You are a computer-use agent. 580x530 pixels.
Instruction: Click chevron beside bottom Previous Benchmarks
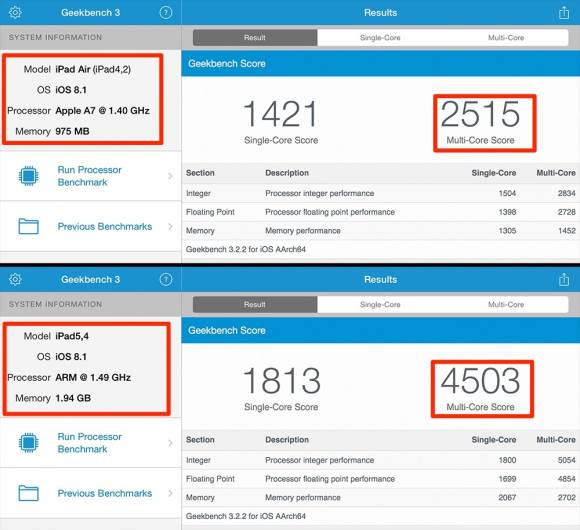pyautogui.click(x=170, y=493)
